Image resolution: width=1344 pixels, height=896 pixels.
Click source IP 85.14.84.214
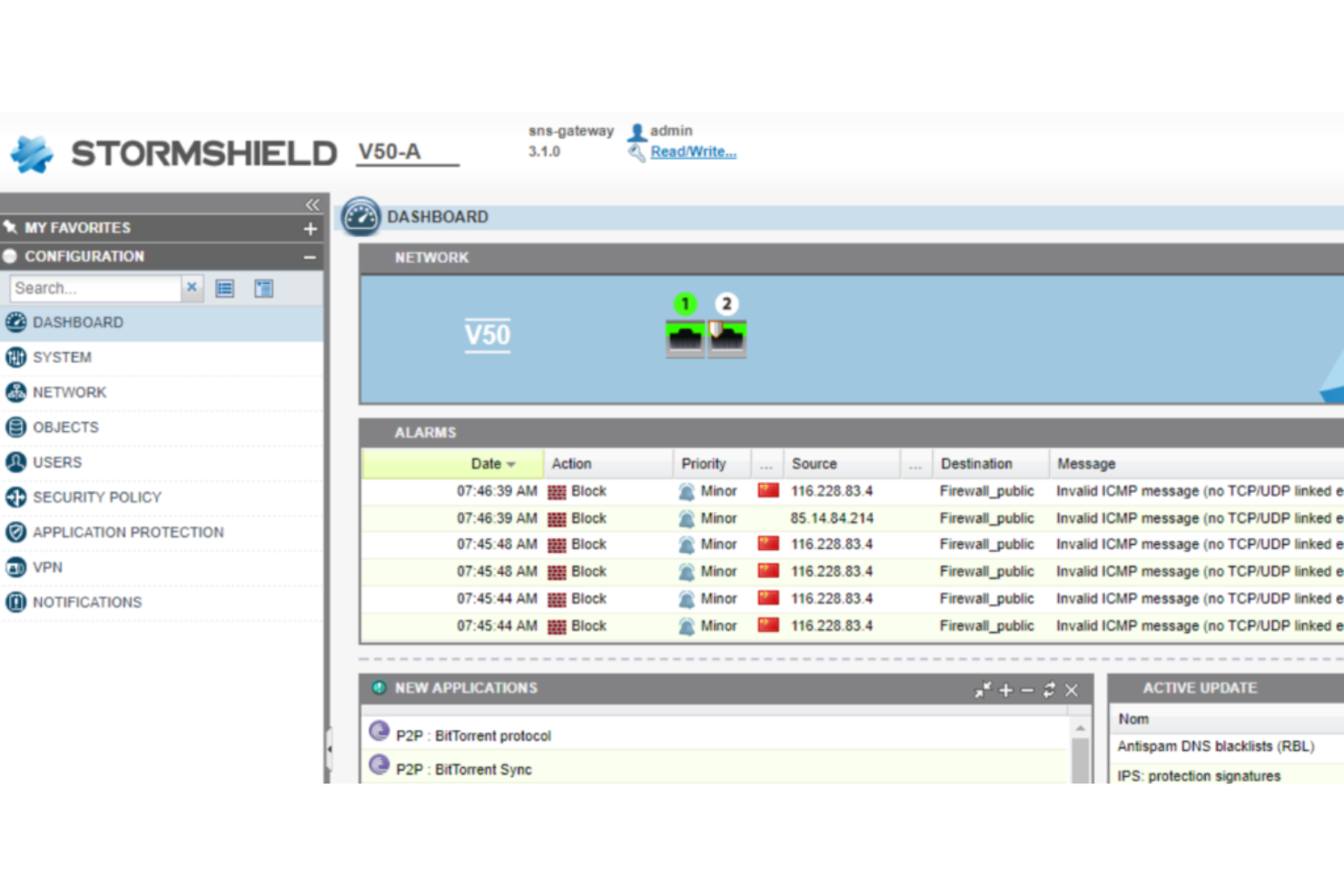coord(832,518)
